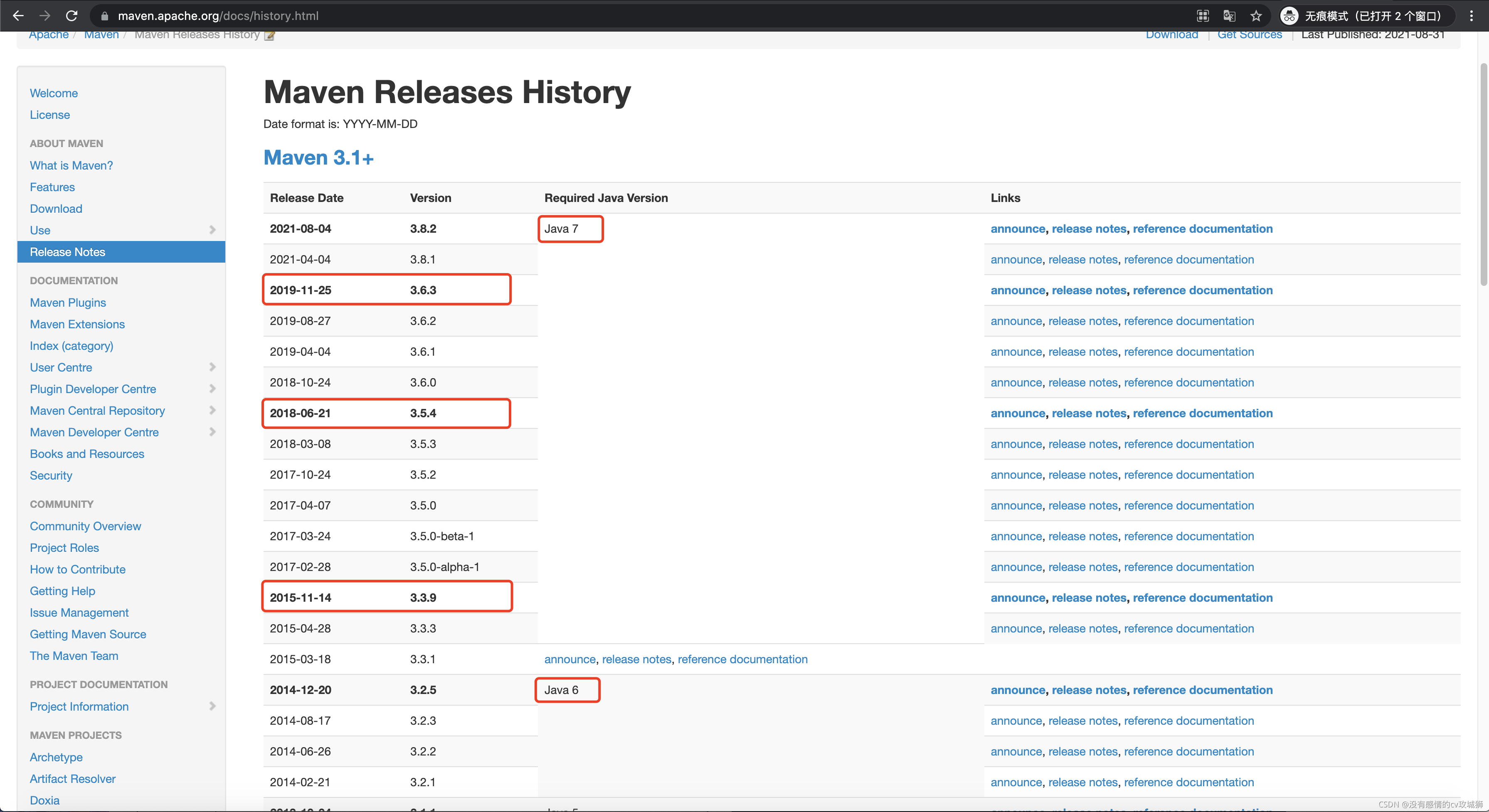Open reference documentation for version 3.5.4

click(x=1203, y=413)
